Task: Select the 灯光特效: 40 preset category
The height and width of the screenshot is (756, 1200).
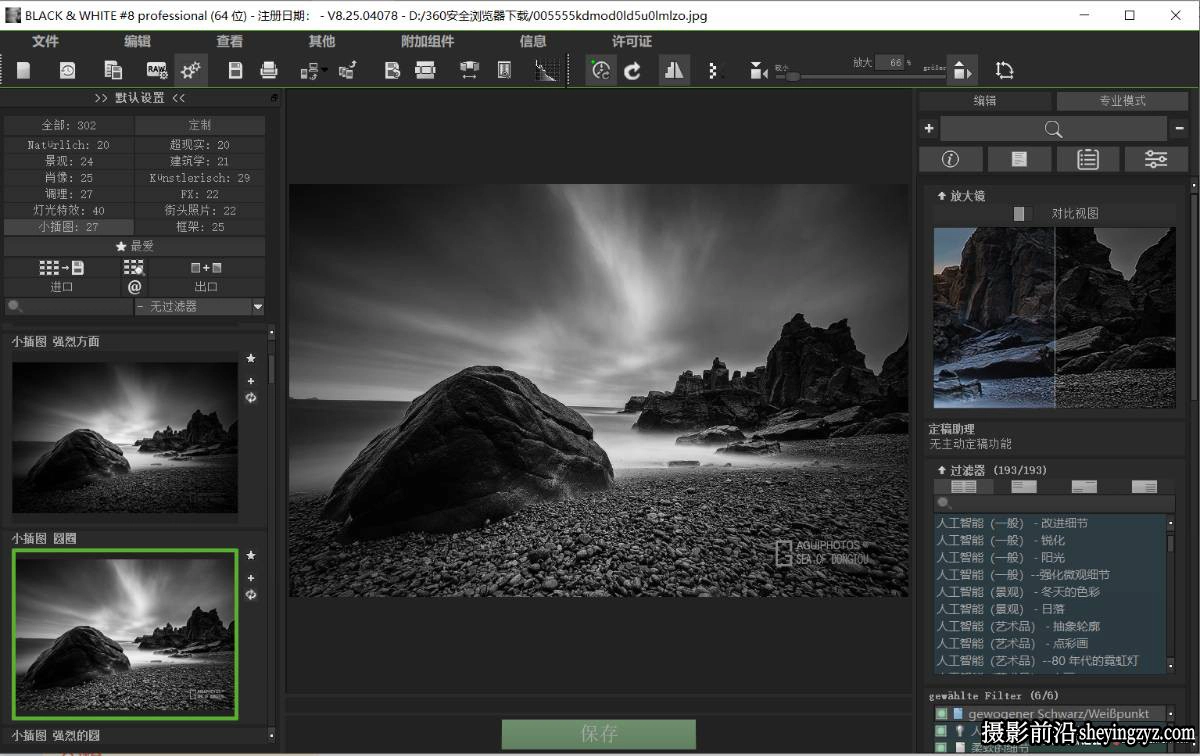Action: coord(69,211)
